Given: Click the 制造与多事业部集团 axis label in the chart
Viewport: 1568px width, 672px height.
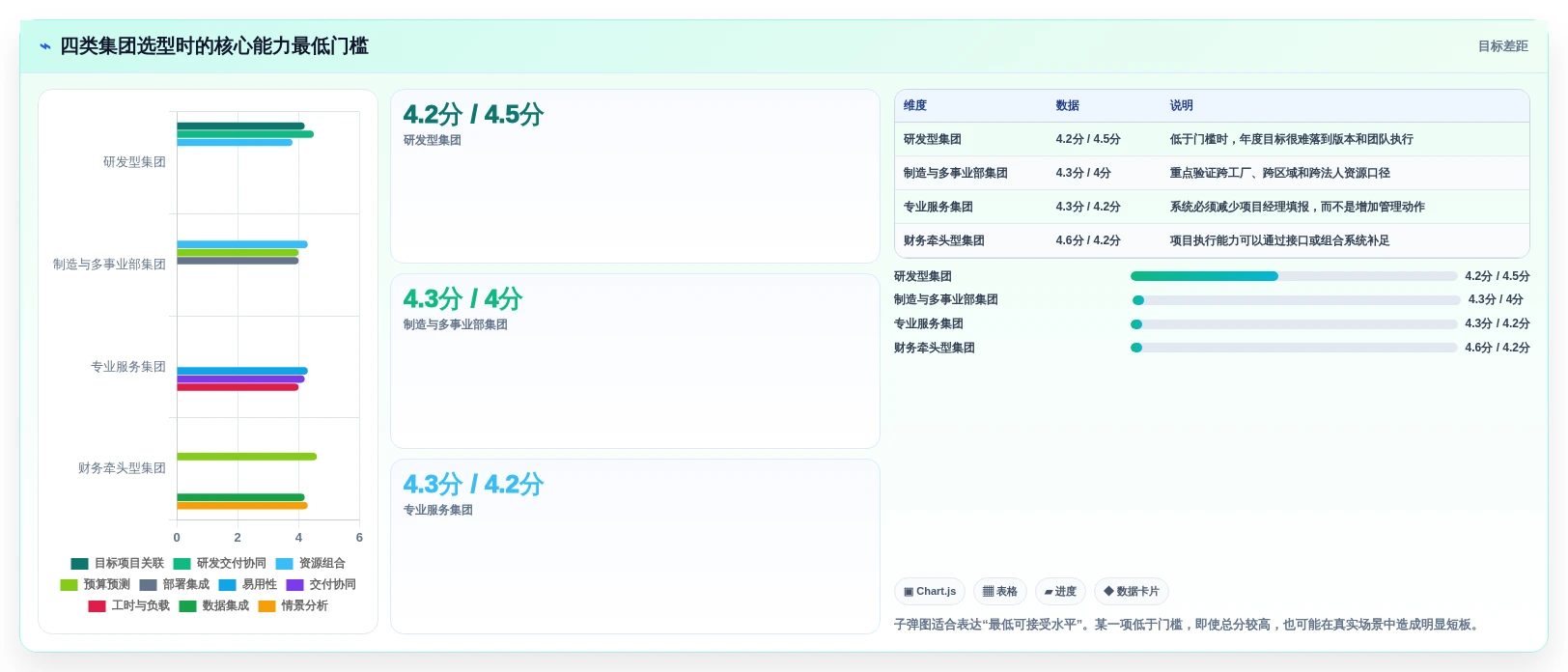Looking at the screenshot, I should pos(109,265).
